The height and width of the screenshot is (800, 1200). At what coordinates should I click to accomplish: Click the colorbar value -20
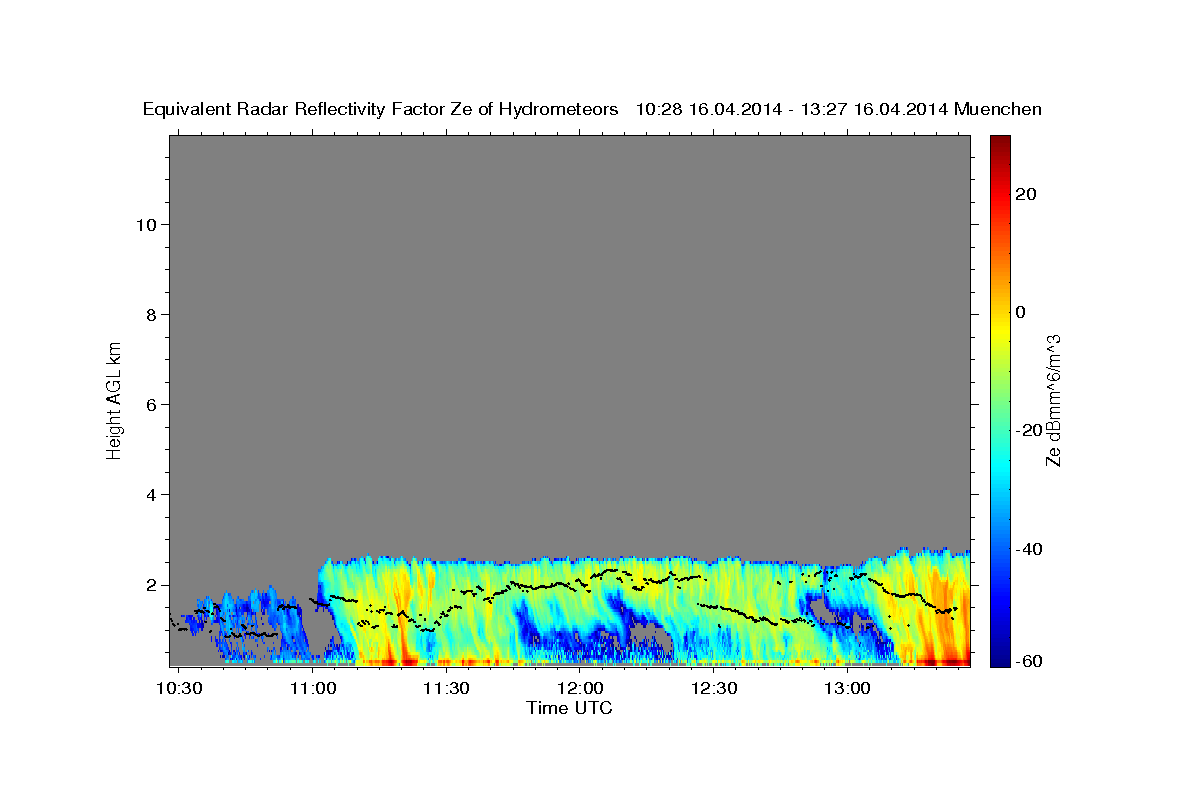point(1027,430)
